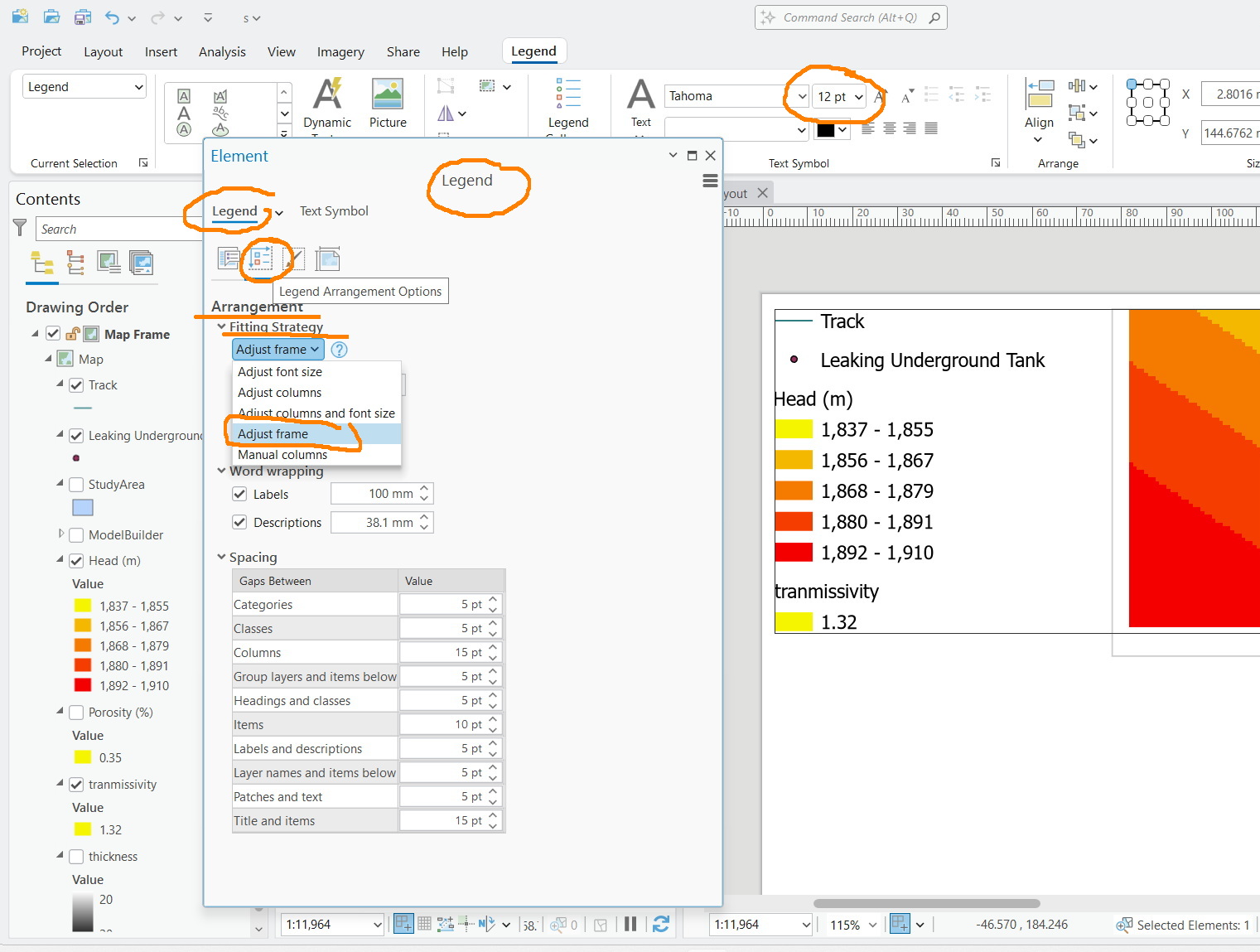Viewport: 1260px width, 952px height.
Task: Refresh the layout view
Action: tap(661, 924)
